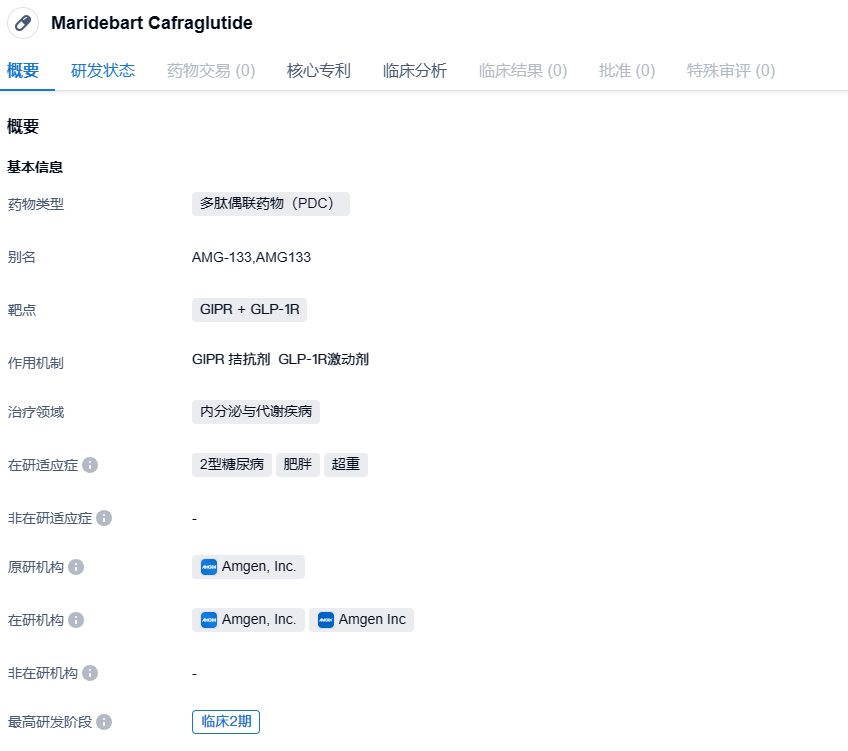Click the GLP-1R激动剂 mechanism text

(x=323, y=359)
